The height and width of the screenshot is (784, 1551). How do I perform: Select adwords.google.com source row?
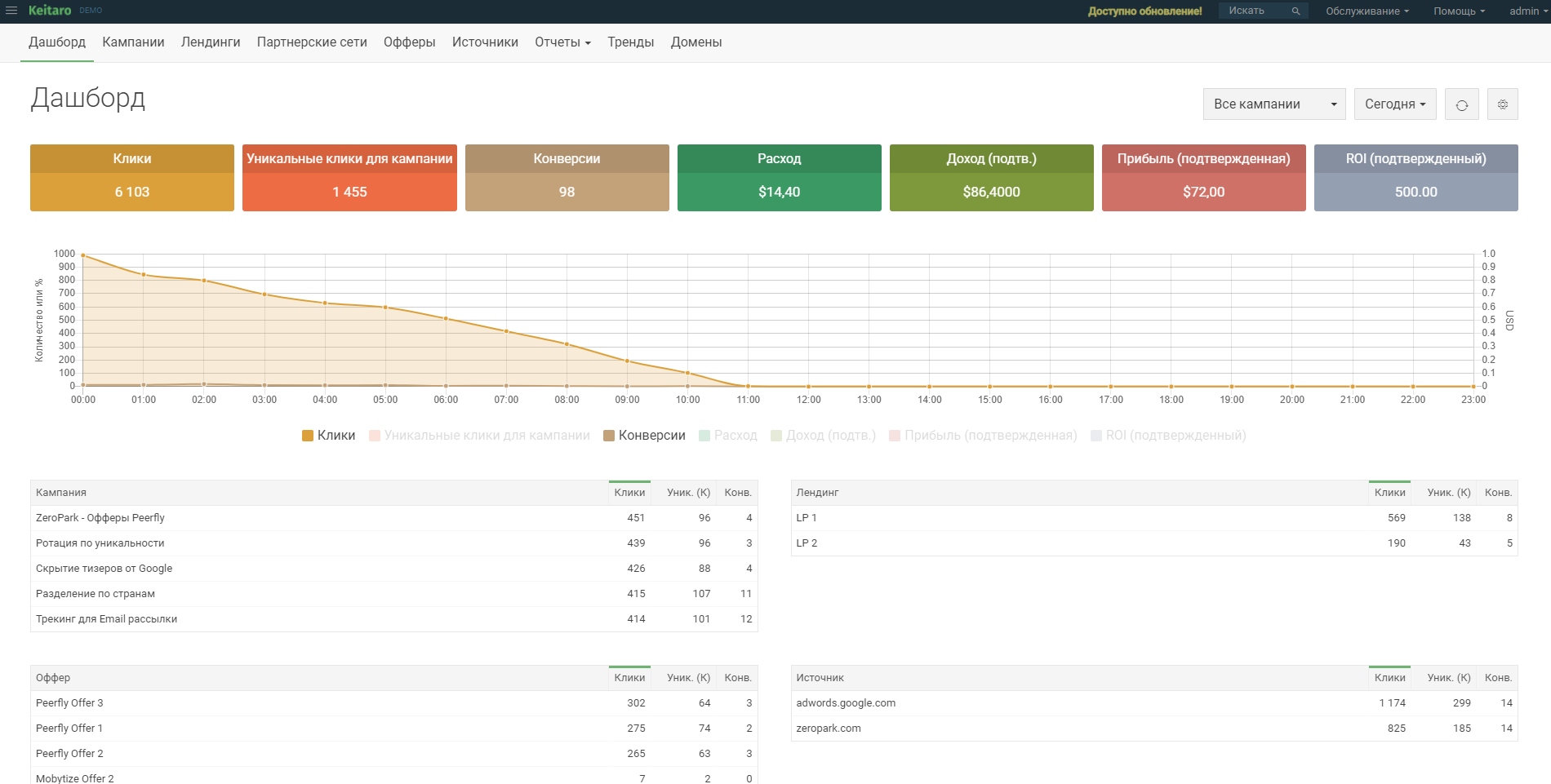pyautogui.click(x=1154, y=703)
